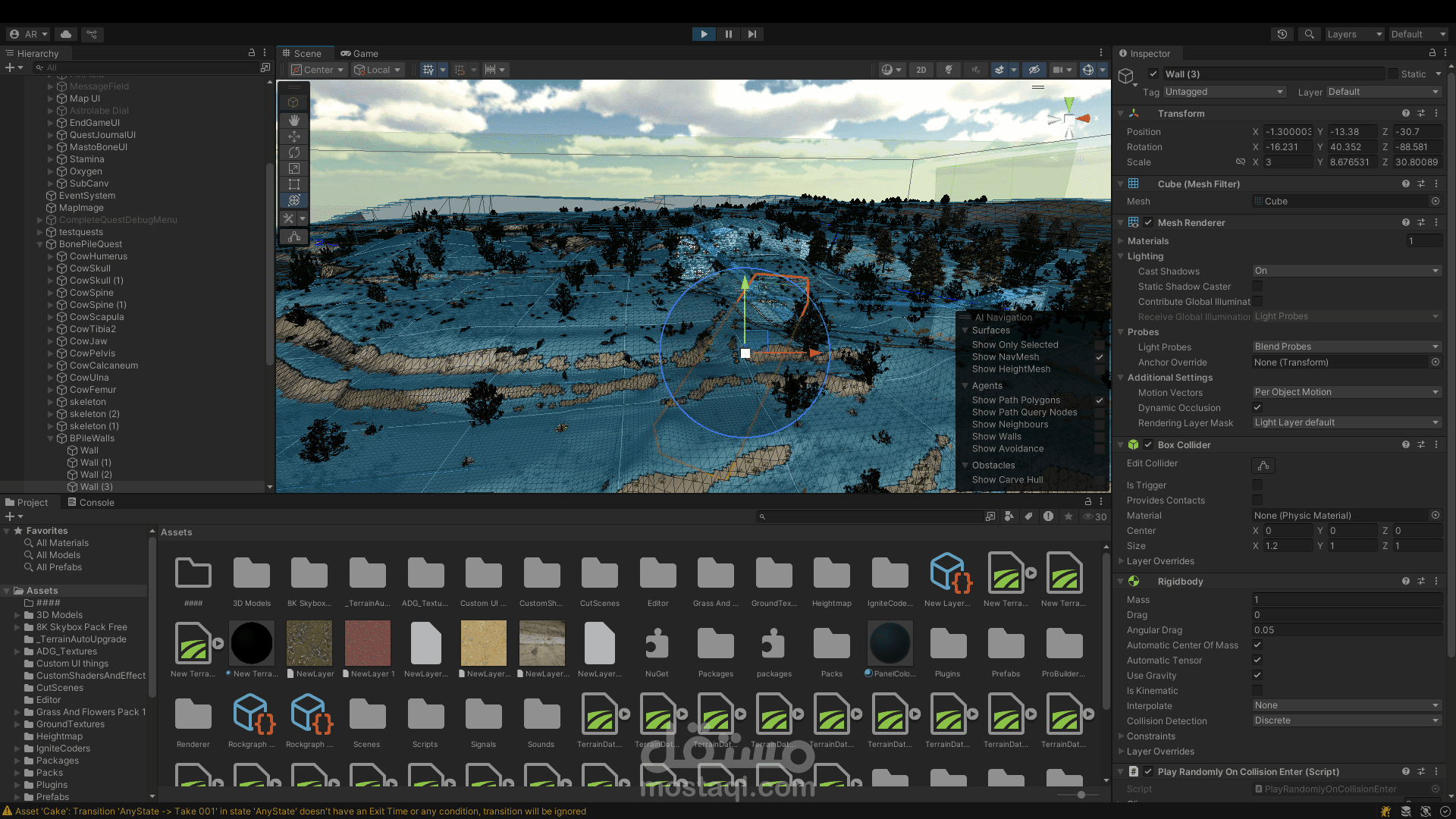The width and height of the screenshot is (1456, 819).
Task: Toggle Use Gravity checkbox
Action: point(1257,675)
